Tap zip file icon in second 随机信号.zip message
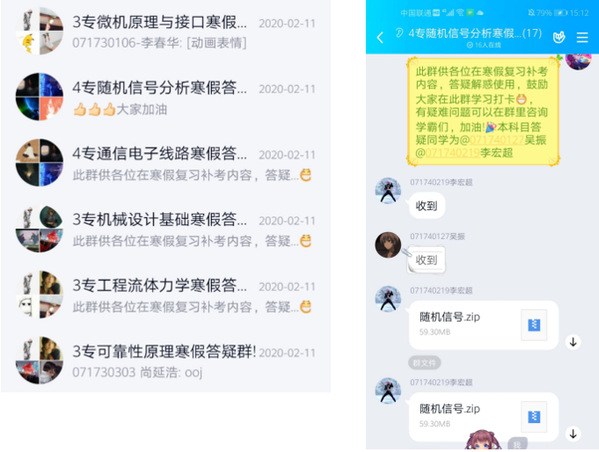 [534, 417]
